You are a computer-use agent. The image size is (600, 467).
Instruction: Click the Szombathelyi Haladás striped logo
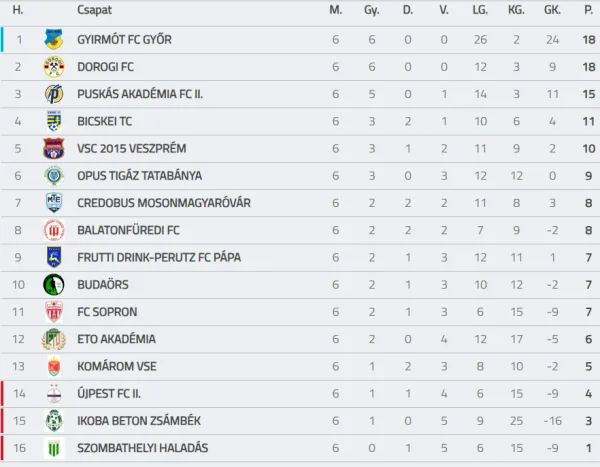pos(54,448)
